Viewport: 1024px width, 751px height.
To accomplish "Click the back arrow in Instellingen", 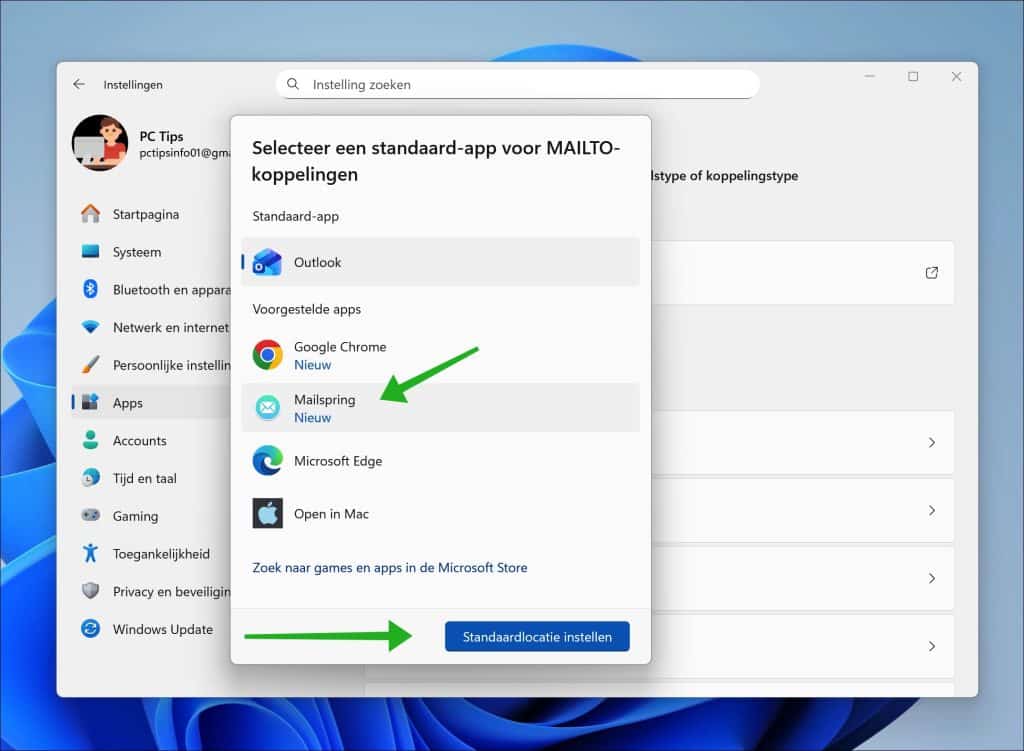I will pyautogui.click(x=79, y=85).
